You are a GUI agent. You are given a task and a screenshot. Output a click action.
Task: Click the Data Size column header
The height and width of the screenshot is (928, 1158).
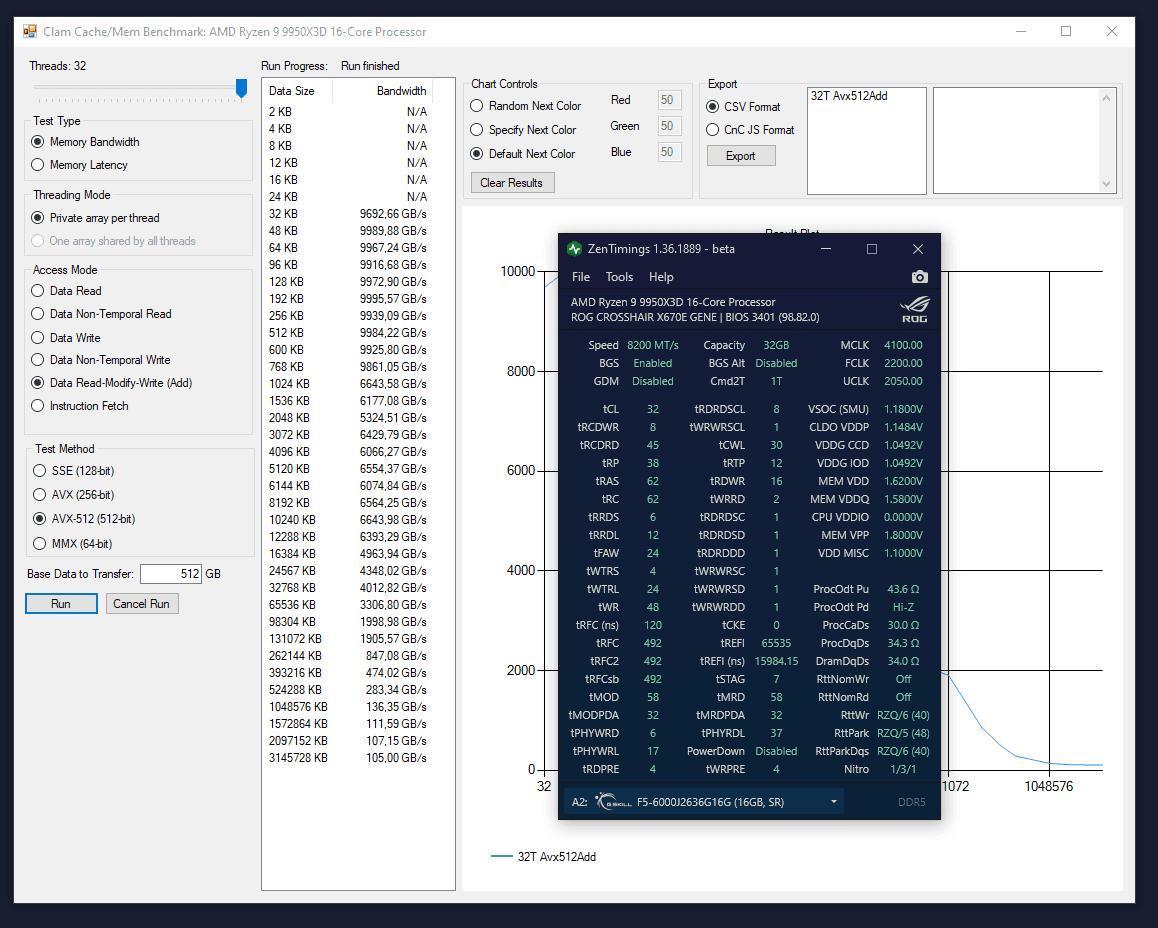(x=298, y=91)
